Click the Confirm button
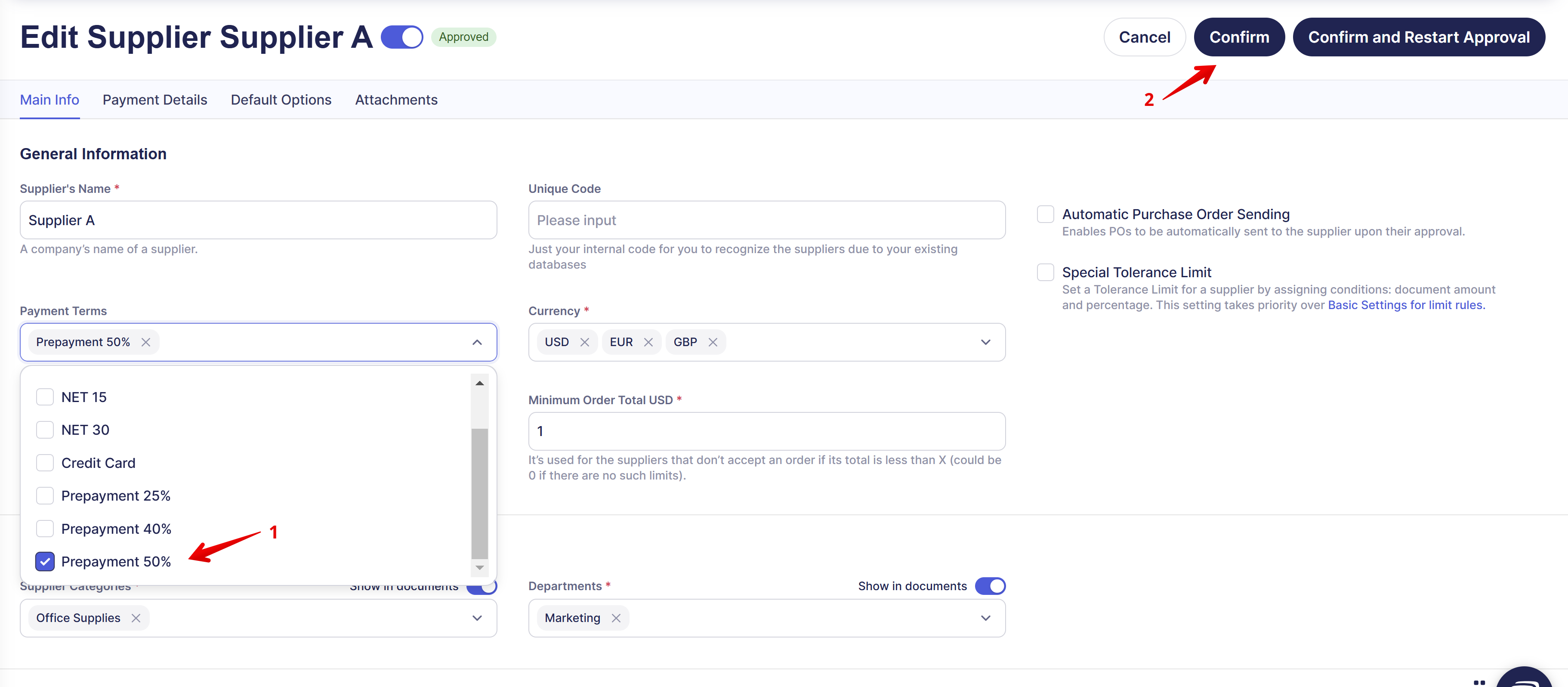1568x687 pixels. click(1239, 37)
